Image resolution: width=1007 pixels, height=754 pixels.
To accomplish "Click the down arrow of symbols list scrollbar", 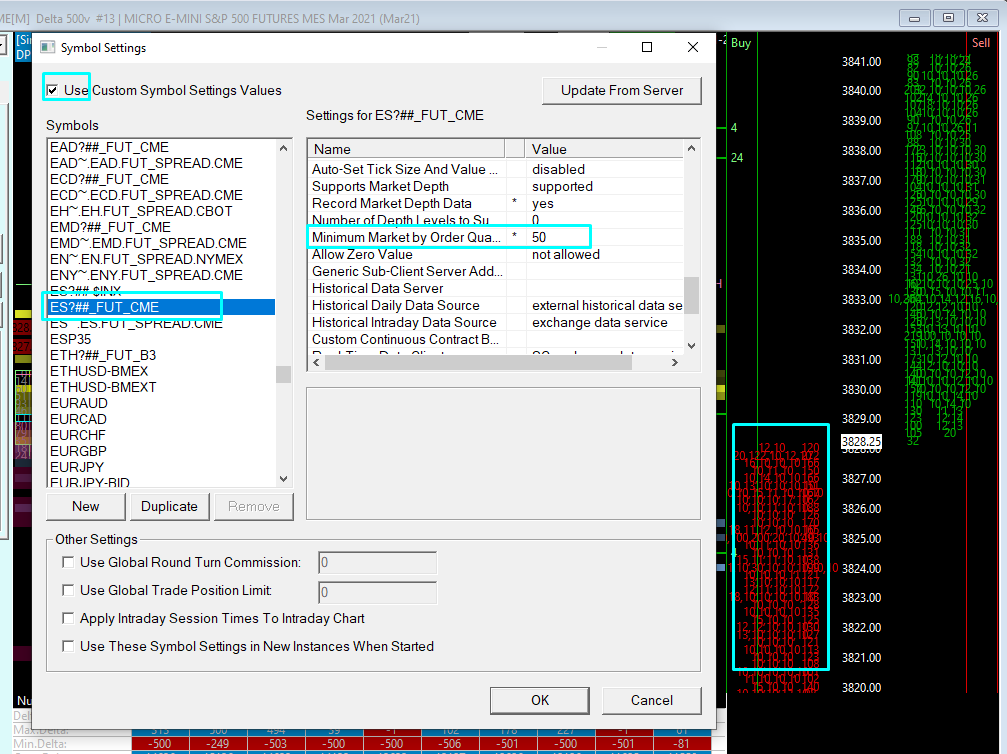I will point(283,478).
